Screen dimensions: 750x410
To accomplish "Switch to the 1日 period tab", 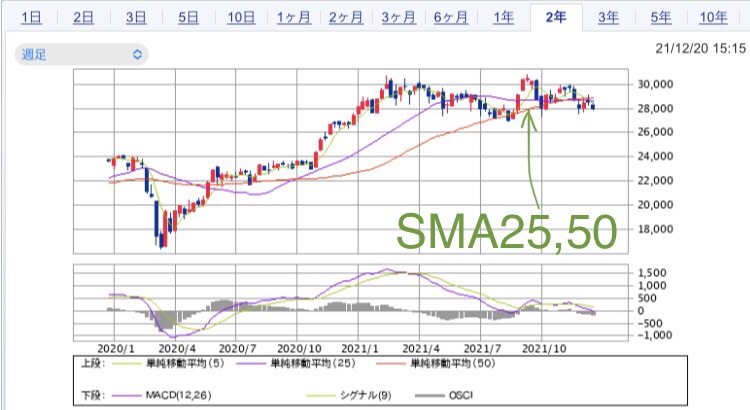I will point(32,18).
